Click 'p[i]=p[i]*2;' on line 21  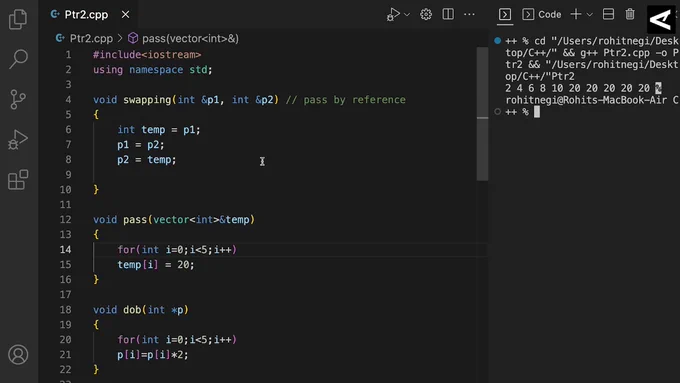(153, 355)
